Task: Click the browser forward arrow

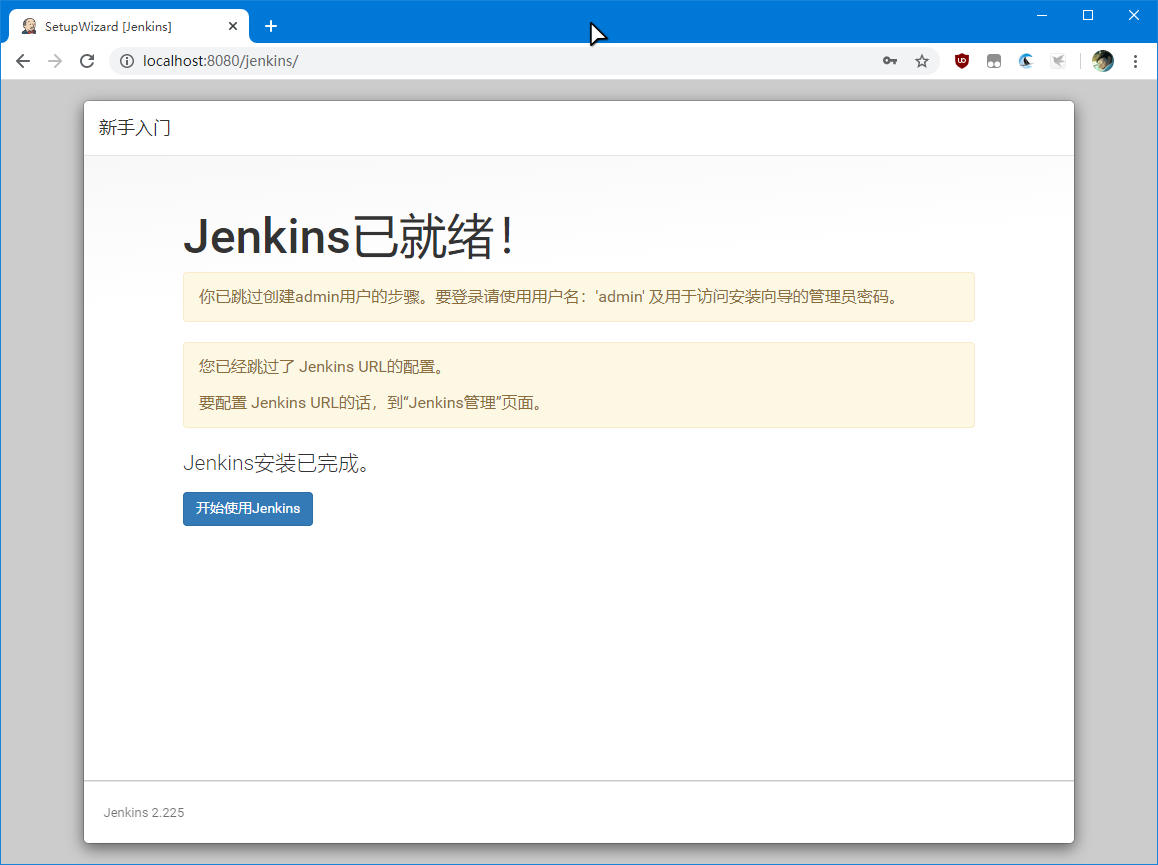Action: [x=55, y=61]
